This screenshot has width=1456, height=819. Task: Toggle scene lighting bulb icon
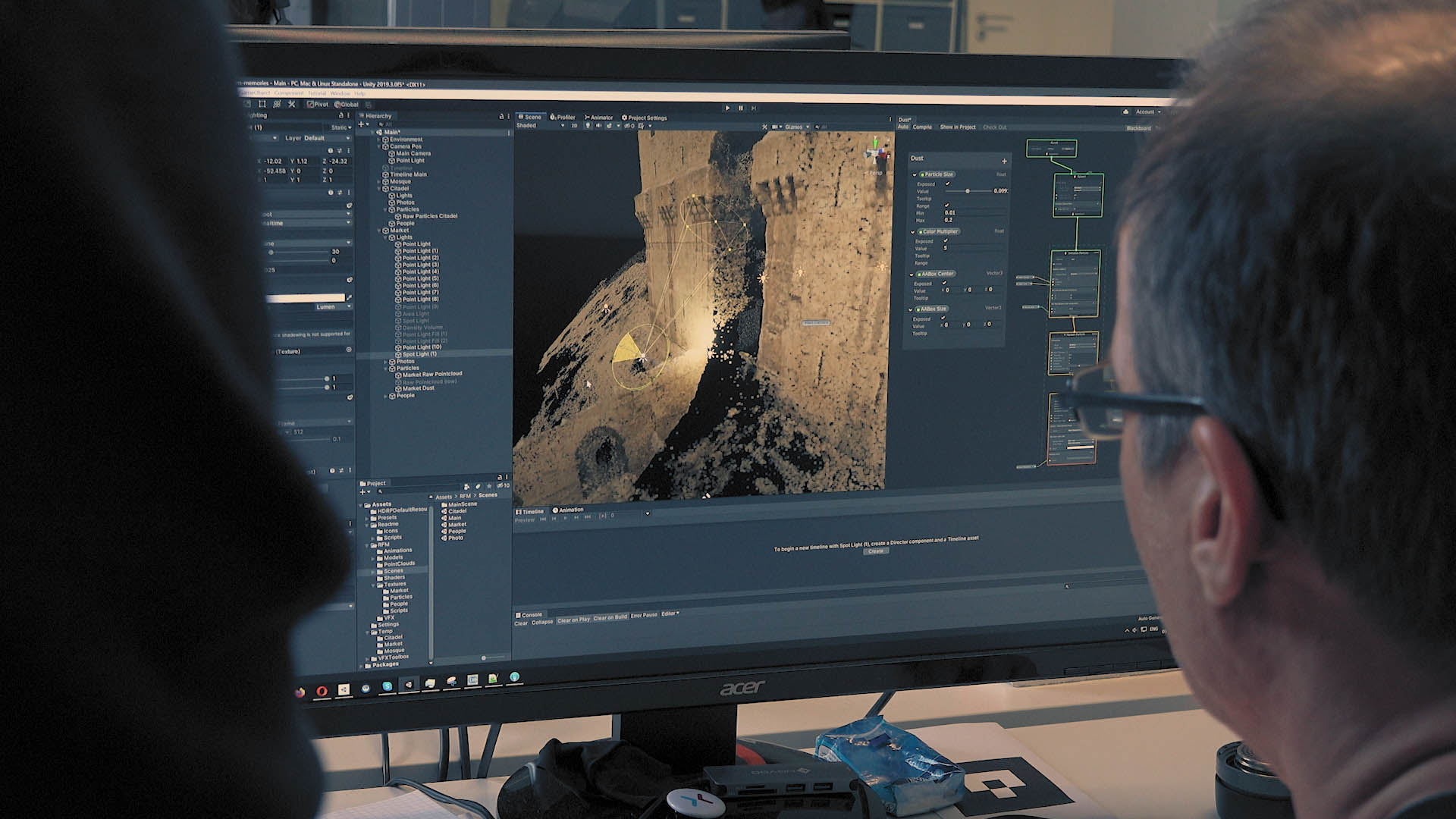(x=588, y=126)
